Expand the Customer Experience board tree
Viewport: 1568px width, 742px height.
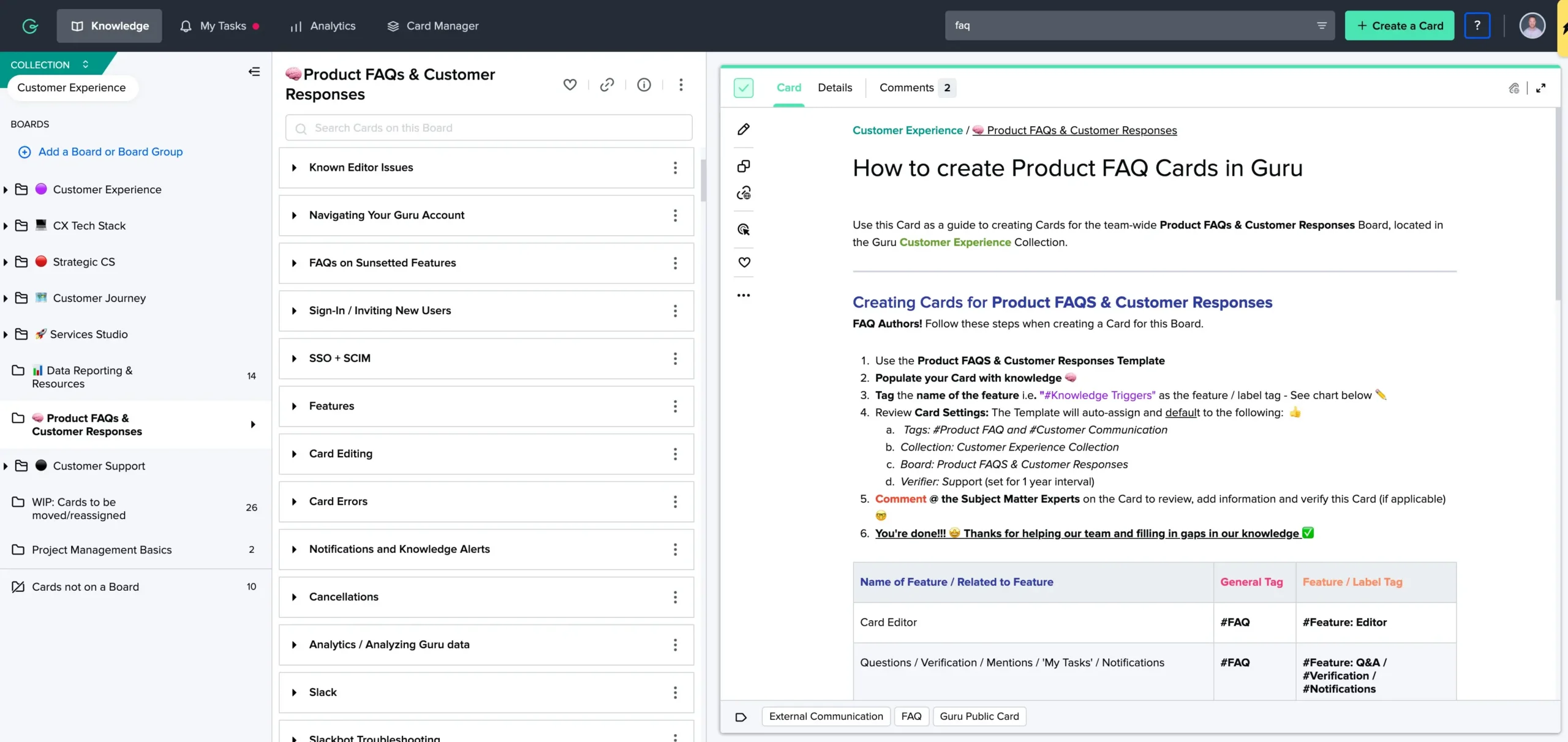(x=6, y=189)
